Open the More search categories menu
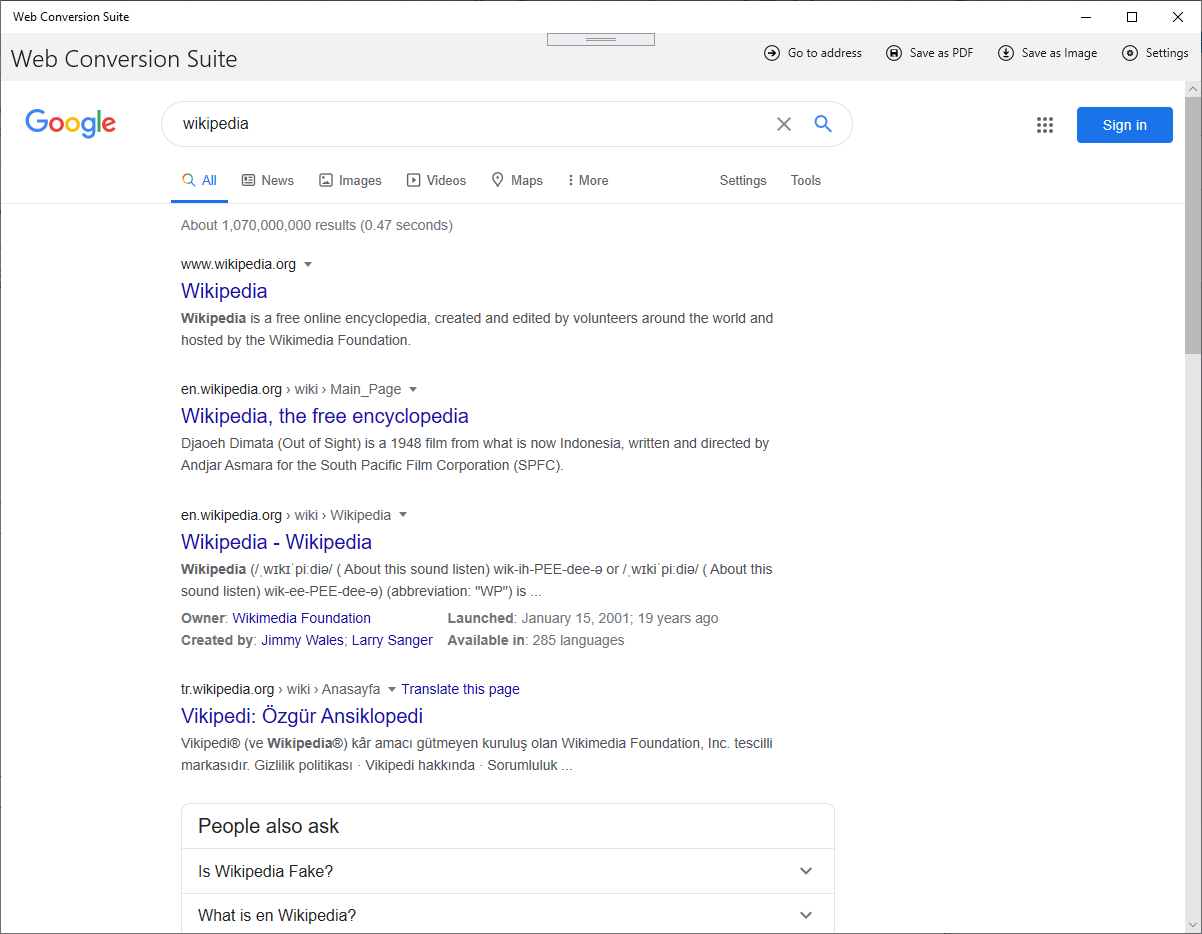Image resolution: width=1202 pixels, height=934 pixels. point(587,181)
